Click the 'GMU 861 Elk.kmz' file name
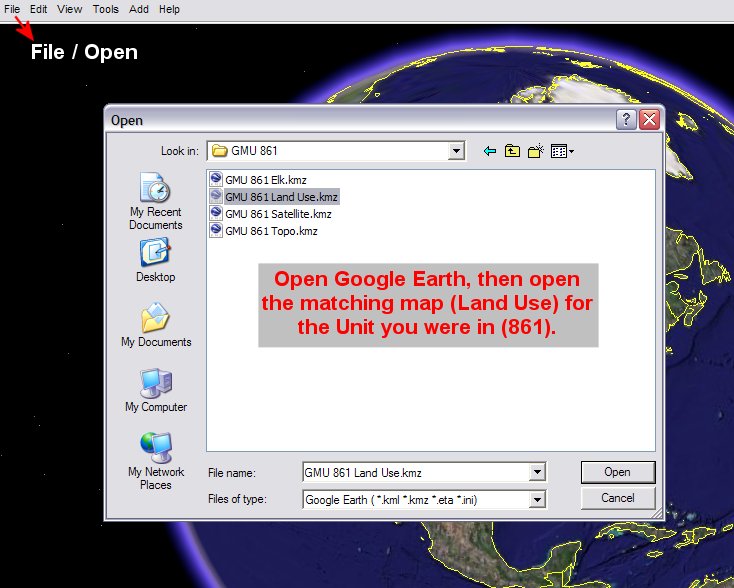 (266, 180)
